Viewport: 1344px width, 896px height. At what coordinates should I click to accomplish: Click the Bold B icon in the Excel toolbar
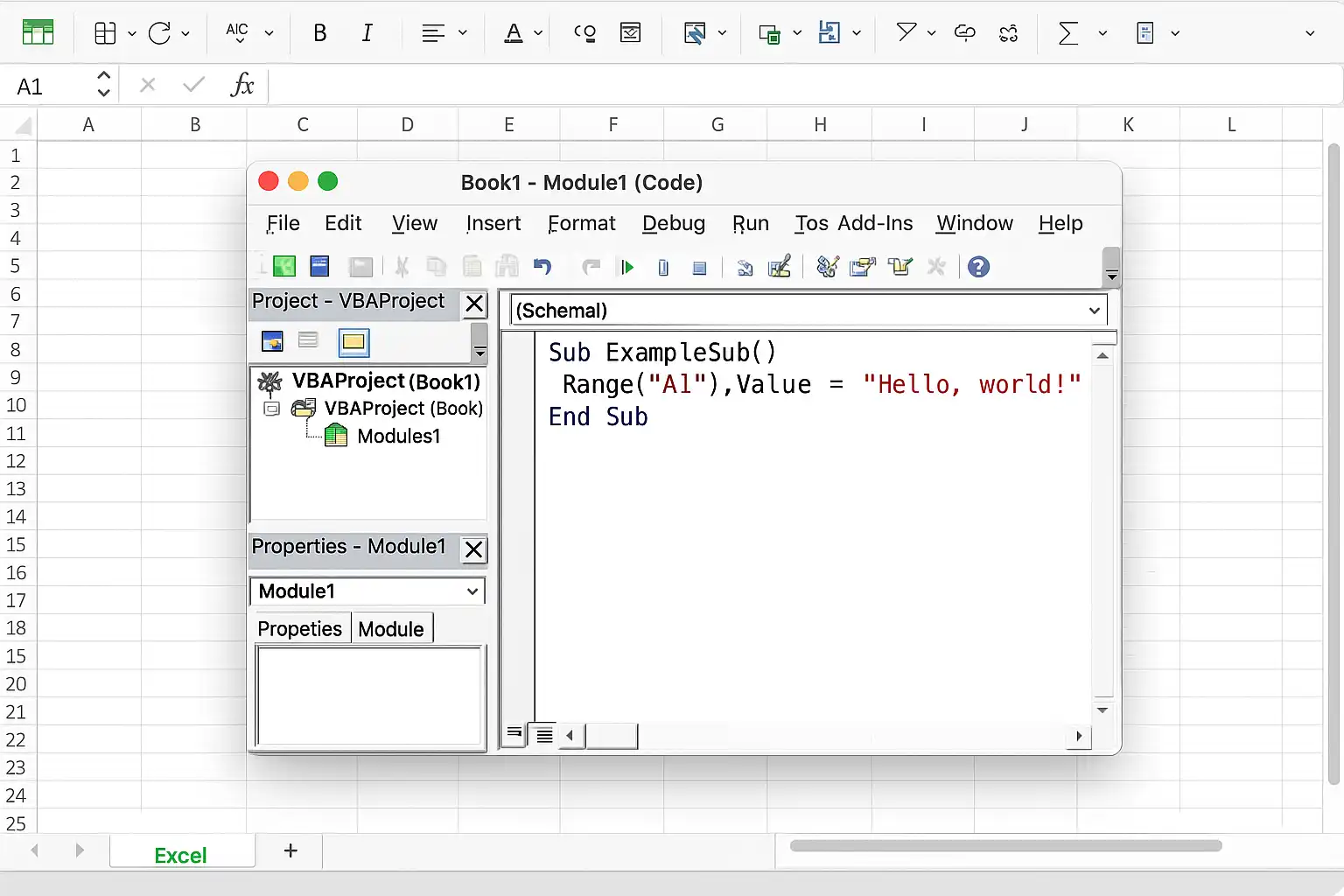pyautogui.click(x=320, y=33)
